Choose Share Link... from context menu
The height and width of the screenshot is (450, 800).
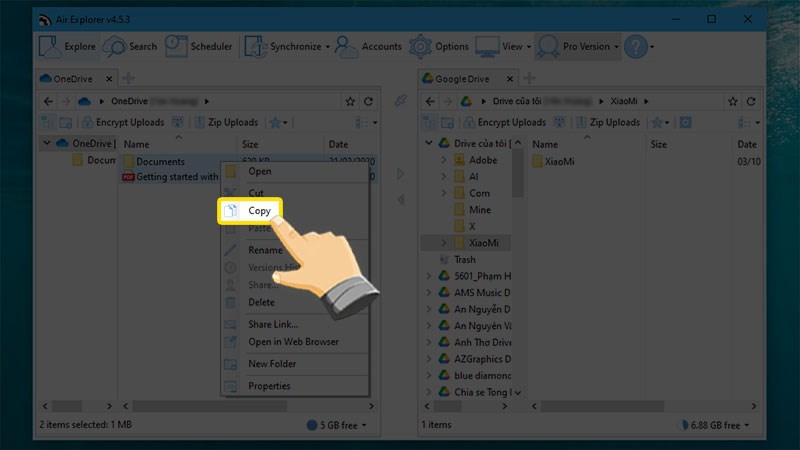pos(295,324)
